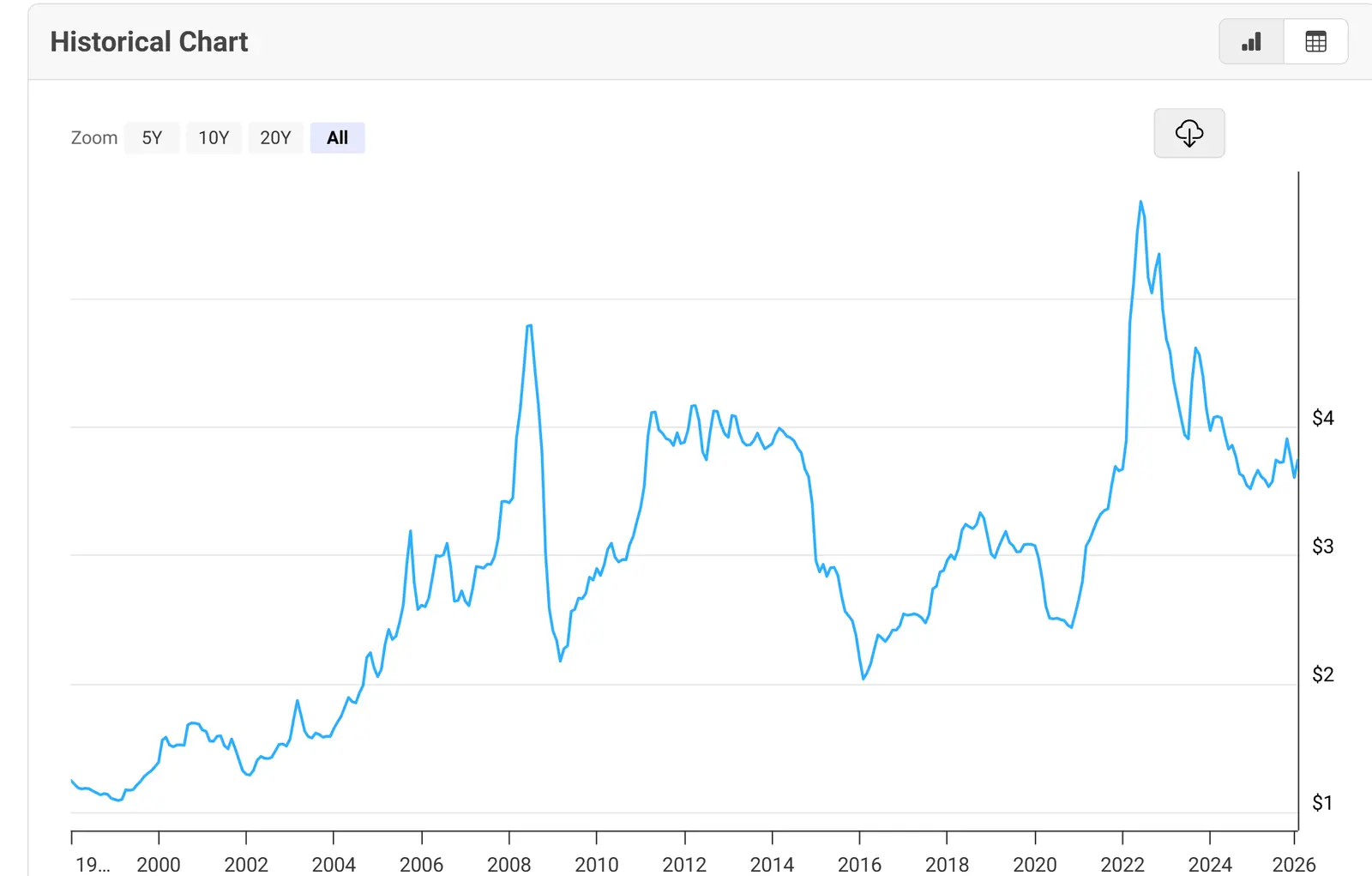Click the $3 axis label
The height and width of the screenshot is (876, 1372).
pyautogui.click(x=1323, y=546)
